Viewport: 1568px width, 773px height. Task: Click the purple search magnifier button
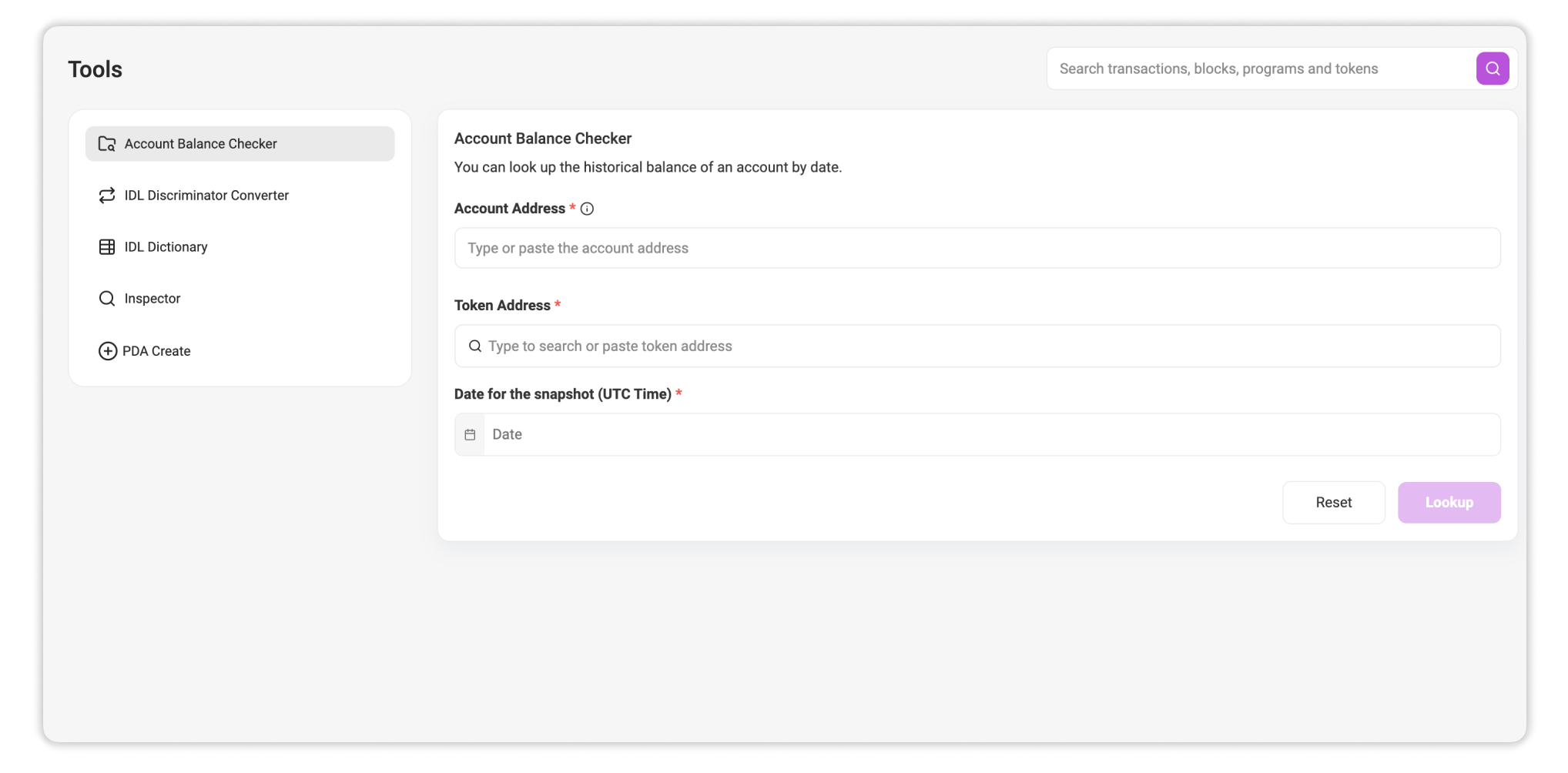[1492, 69]
